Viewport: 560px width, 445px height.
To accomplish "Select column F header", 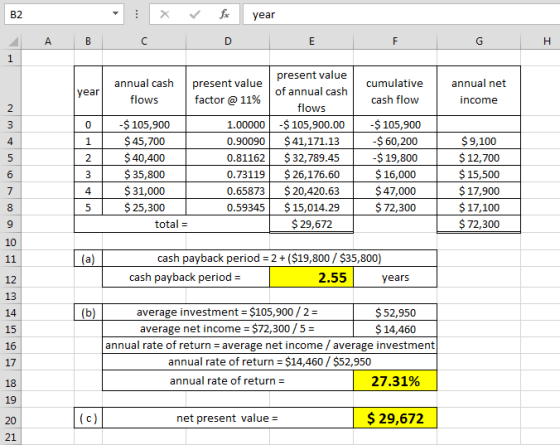I will click(x=395, y=41).
